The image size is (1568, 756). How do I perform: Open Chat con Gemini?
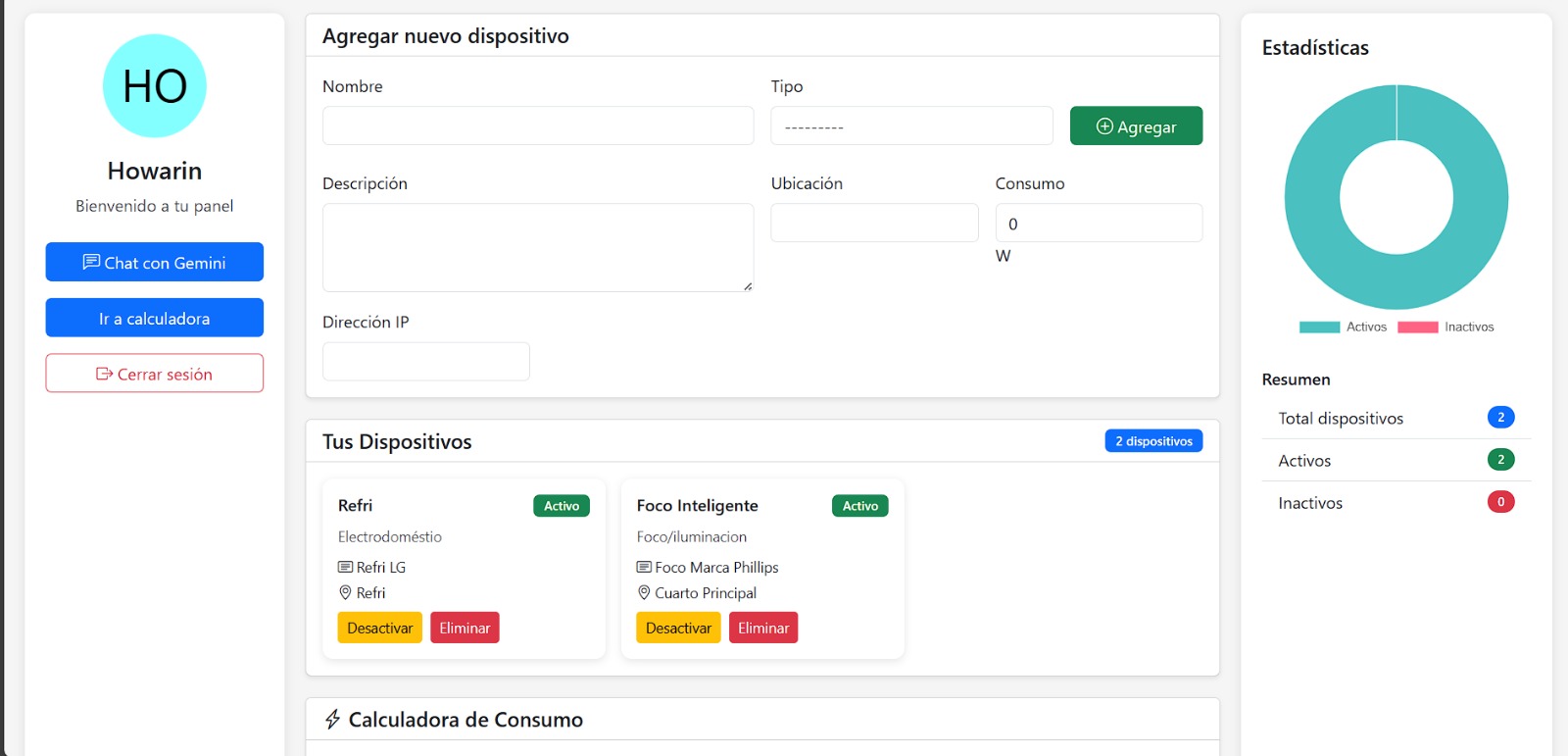[155, 262]
